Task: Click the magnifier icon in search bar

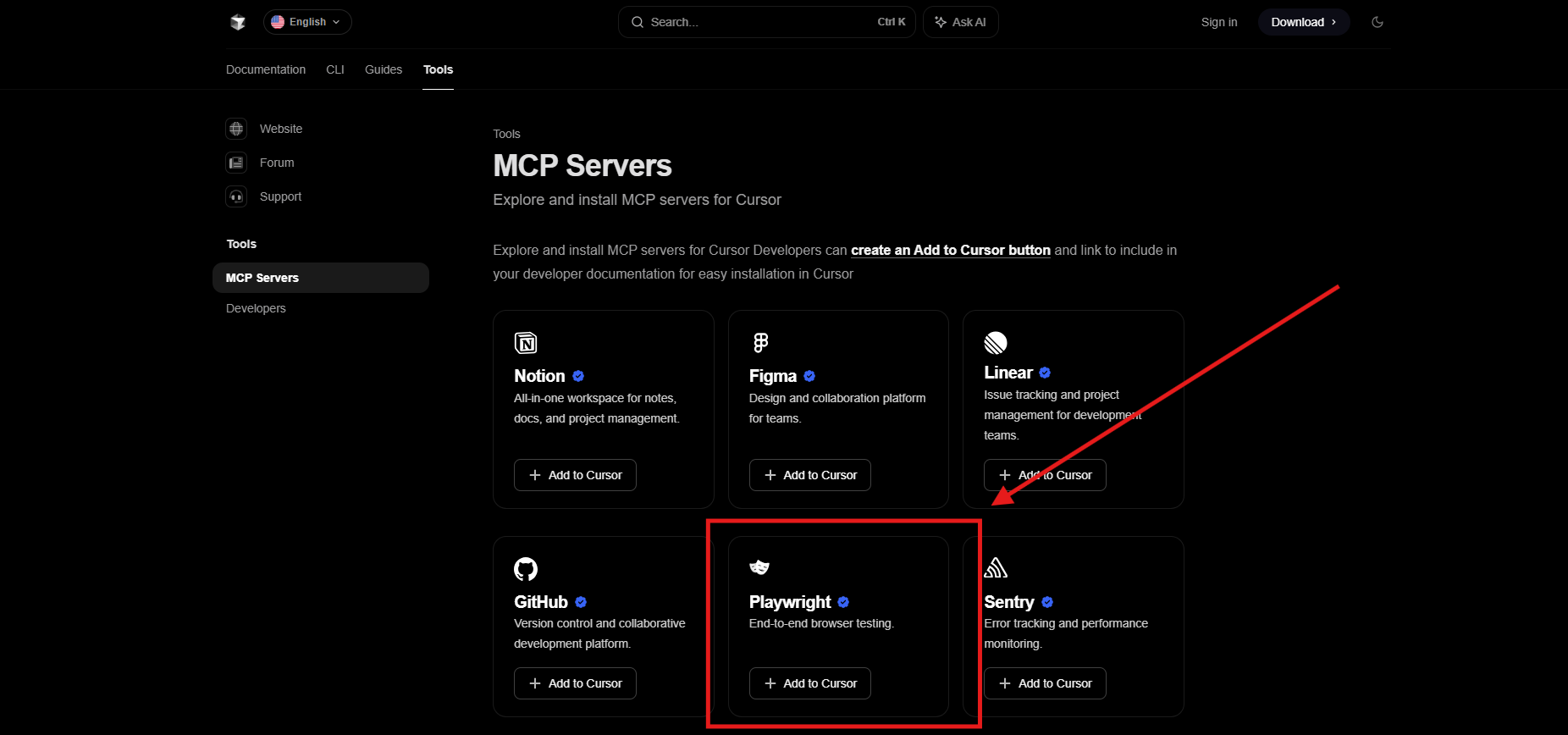Action: coord(638,22)
